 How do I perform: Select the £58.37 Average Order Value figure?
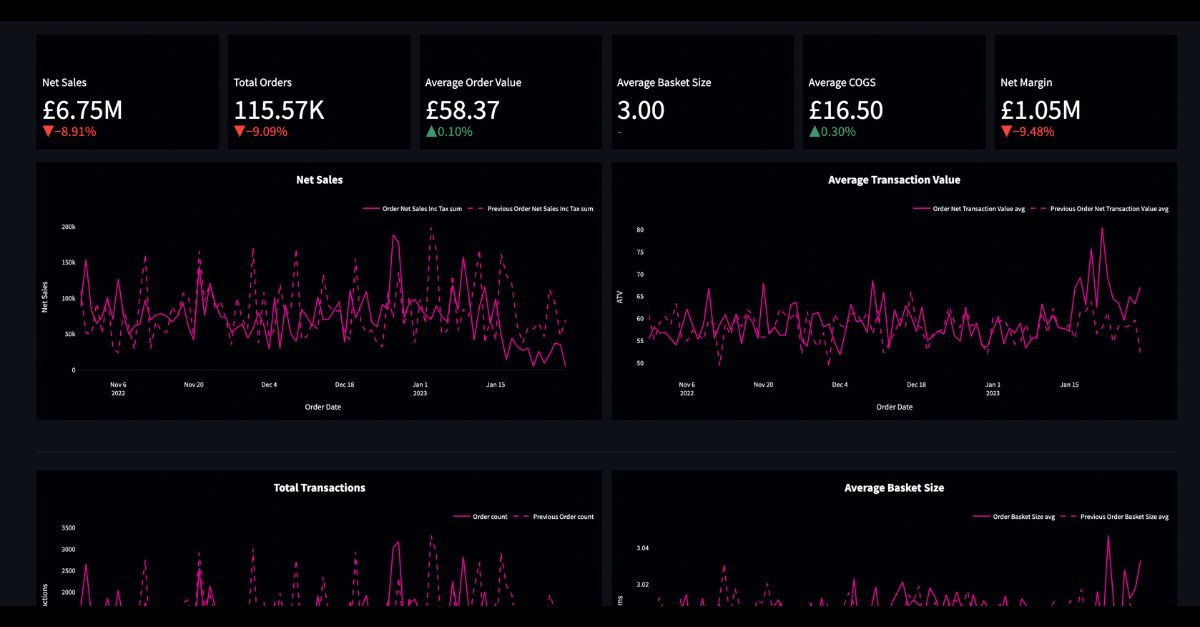[x=462, y=110]
